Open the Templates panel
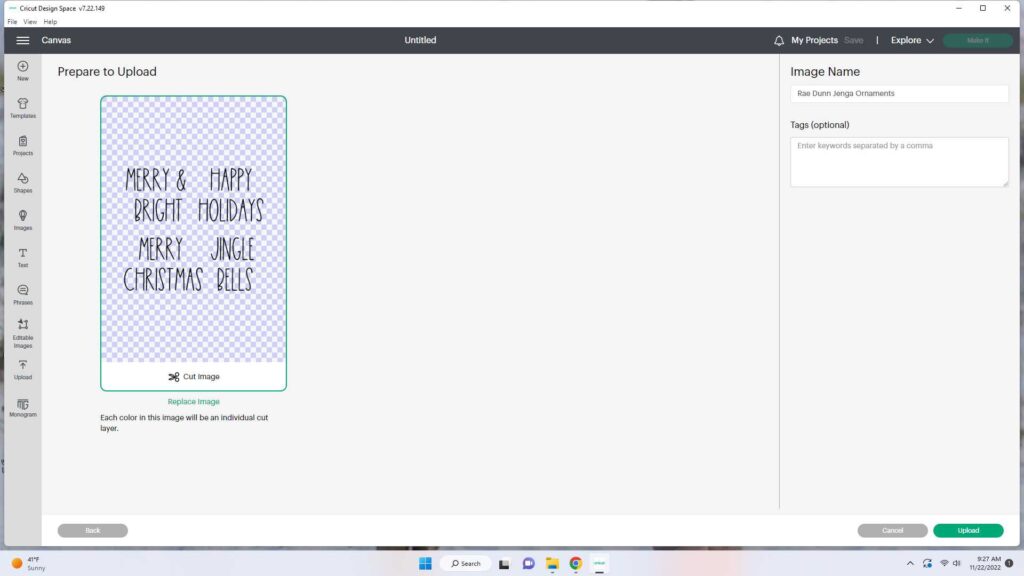 point(23,108)
